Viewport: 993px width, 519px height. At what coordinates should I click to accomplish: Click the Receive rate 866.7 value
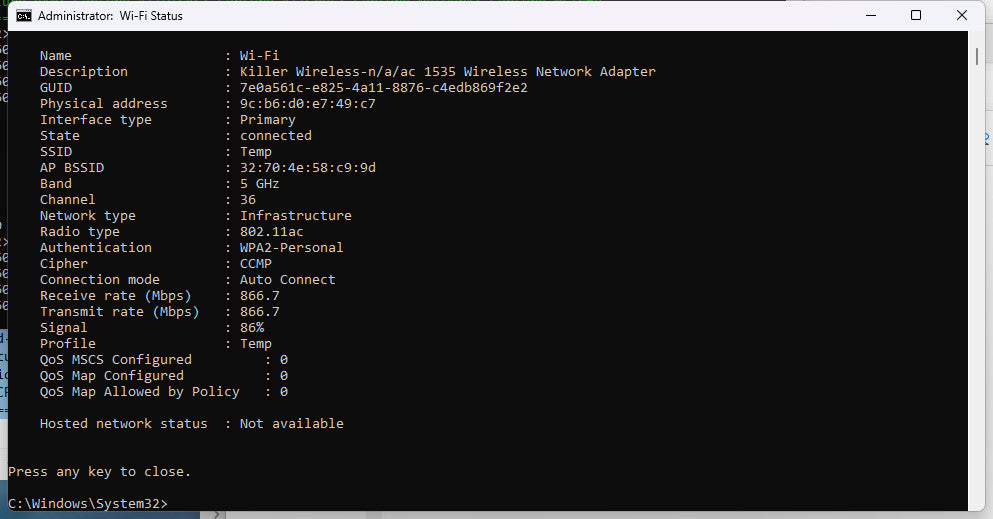point(259,296)
